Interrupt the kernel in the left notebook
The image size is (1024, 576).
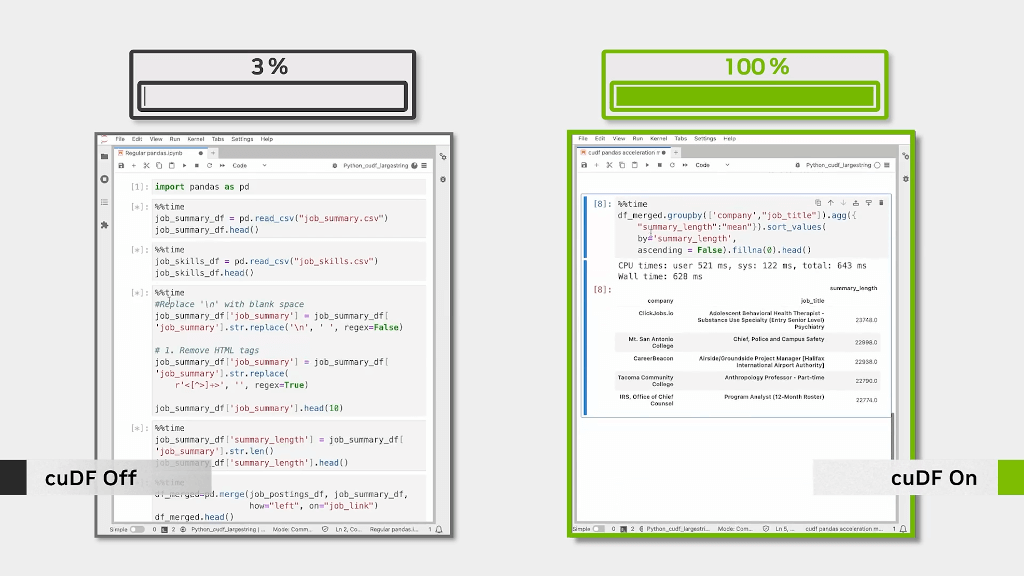click(196, 165)
